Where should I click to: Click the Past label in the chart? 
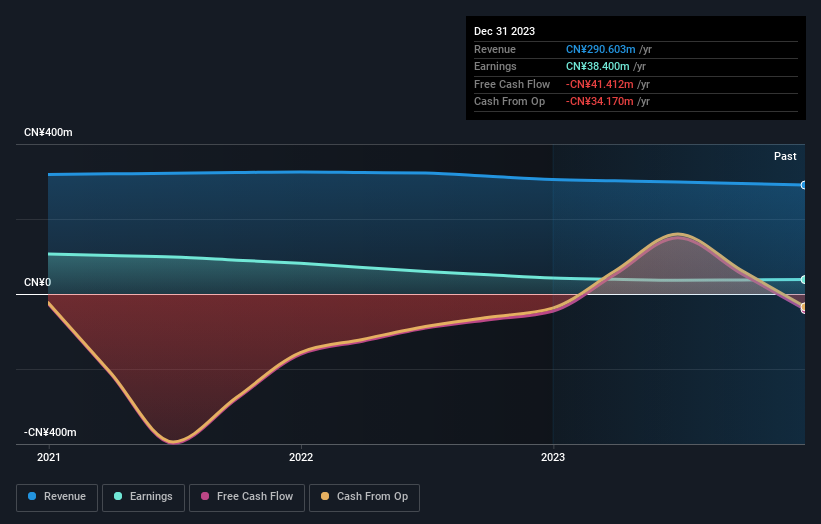(x=785, y=156)
